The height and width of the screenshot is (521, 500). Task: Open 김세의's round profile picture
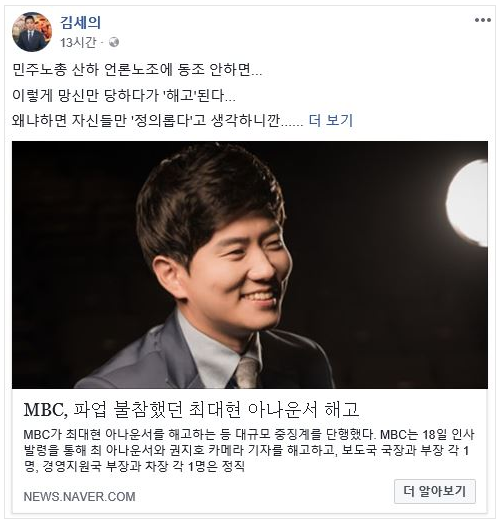[x=32, y=32]
